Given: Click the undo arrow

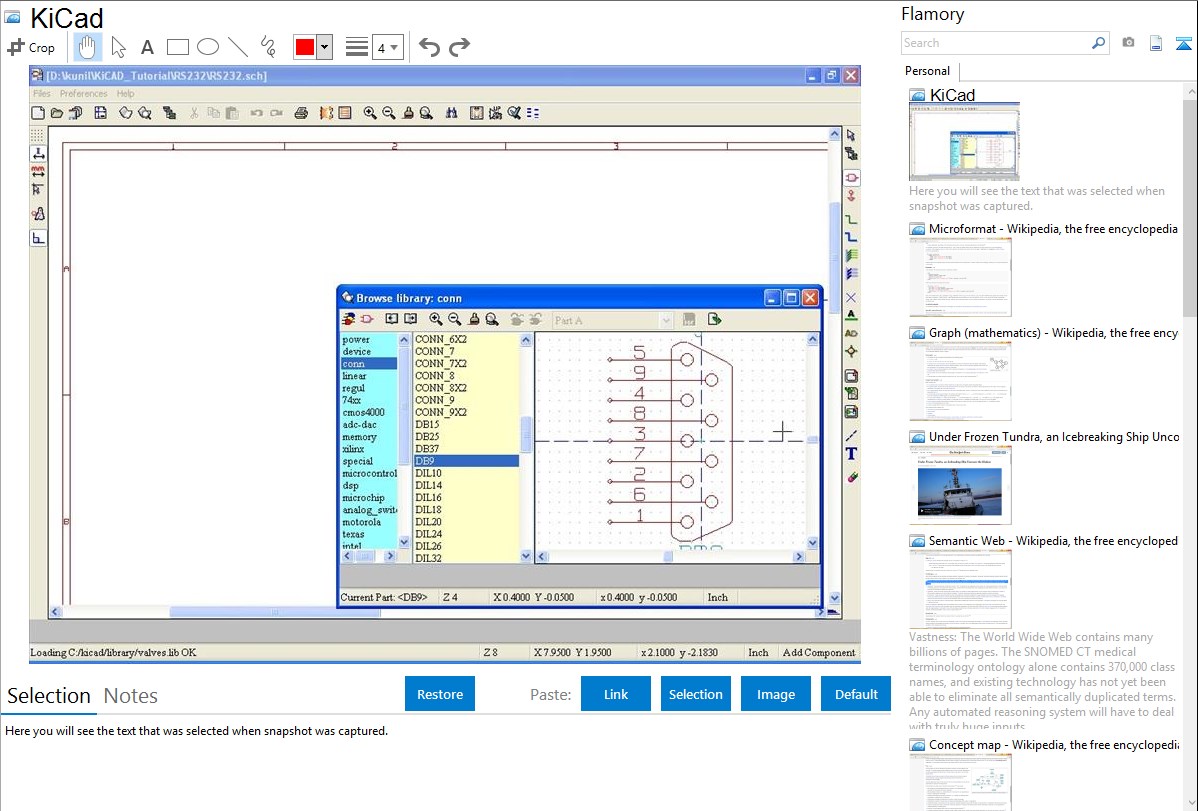Looking at the screenshot, I should tap(429, 47).
